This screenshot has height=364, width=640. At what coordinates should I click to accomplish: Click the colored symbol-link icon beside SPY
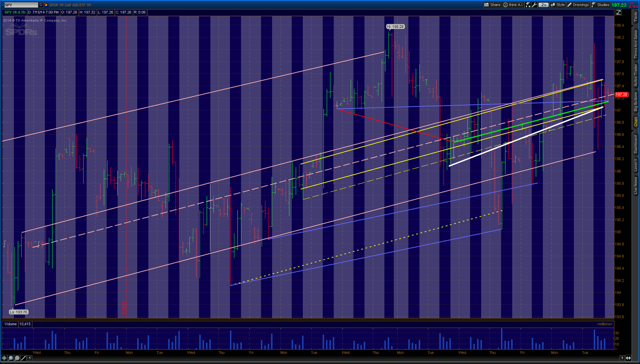pyautogui.click(x=46, y=5)
